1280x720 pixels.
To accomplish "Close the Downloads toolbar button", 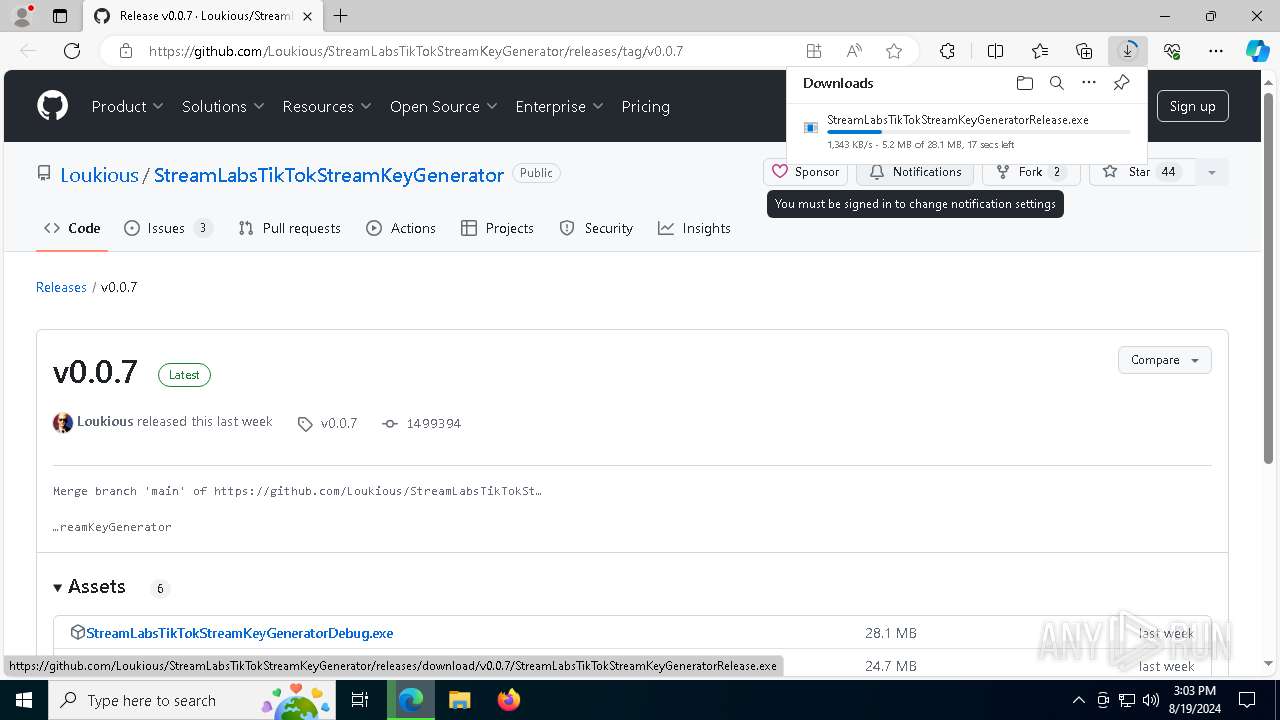I will 1128,51.
